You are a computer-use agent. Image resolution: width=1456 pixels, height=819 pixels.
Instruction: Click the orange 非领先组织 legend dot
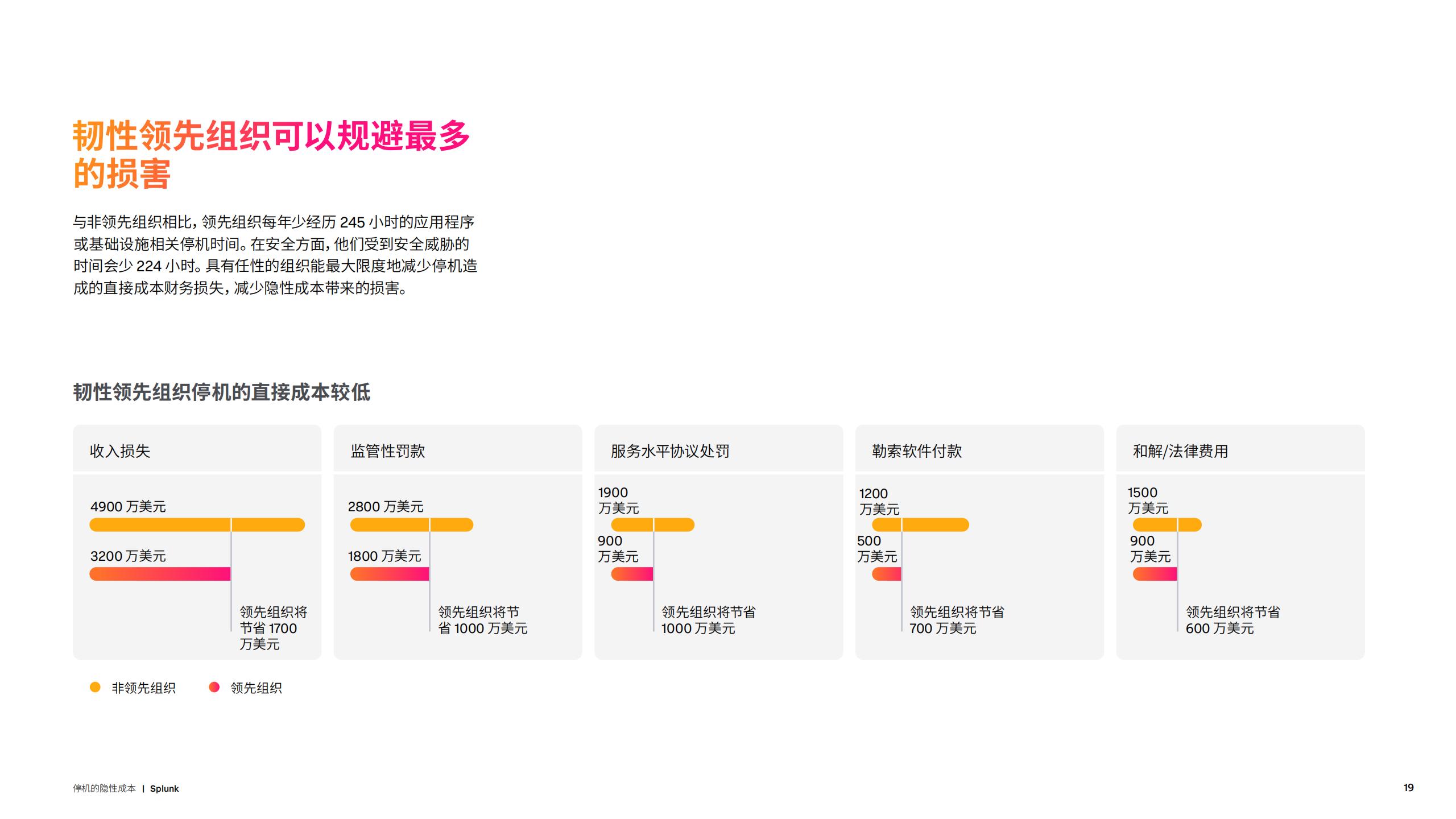[96, 687]
